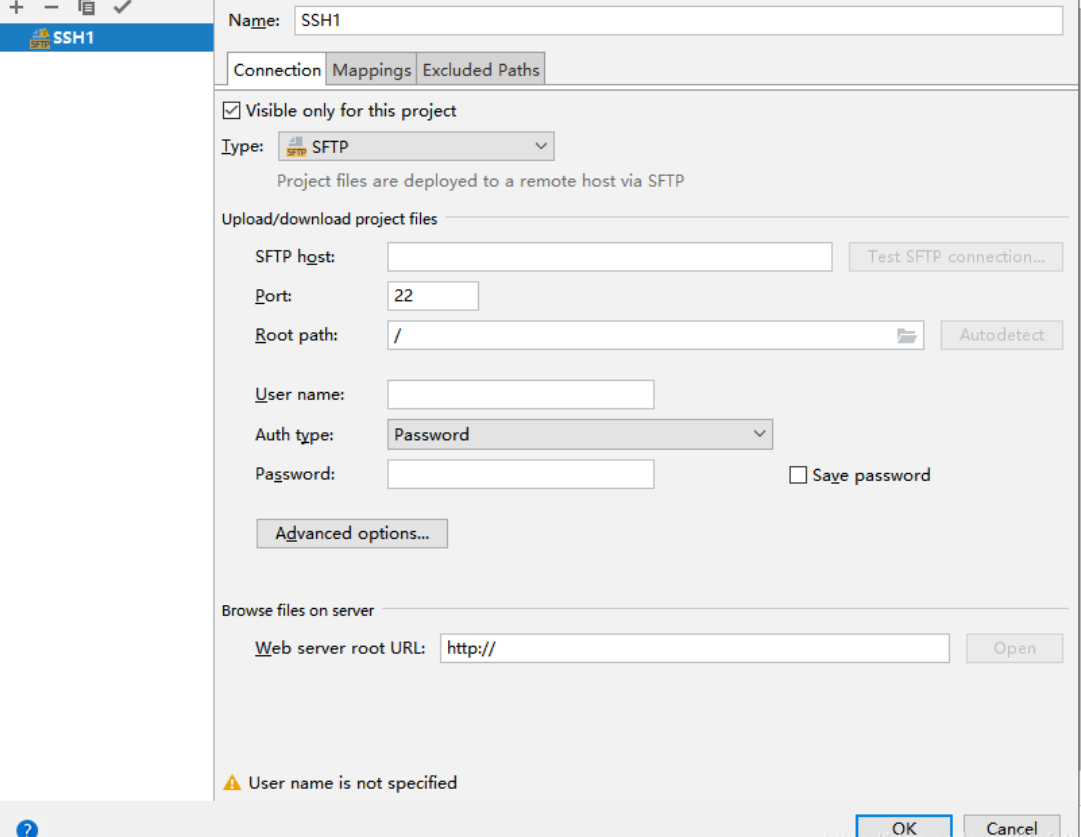Click the add server plus icon

(x=16, y=7)
